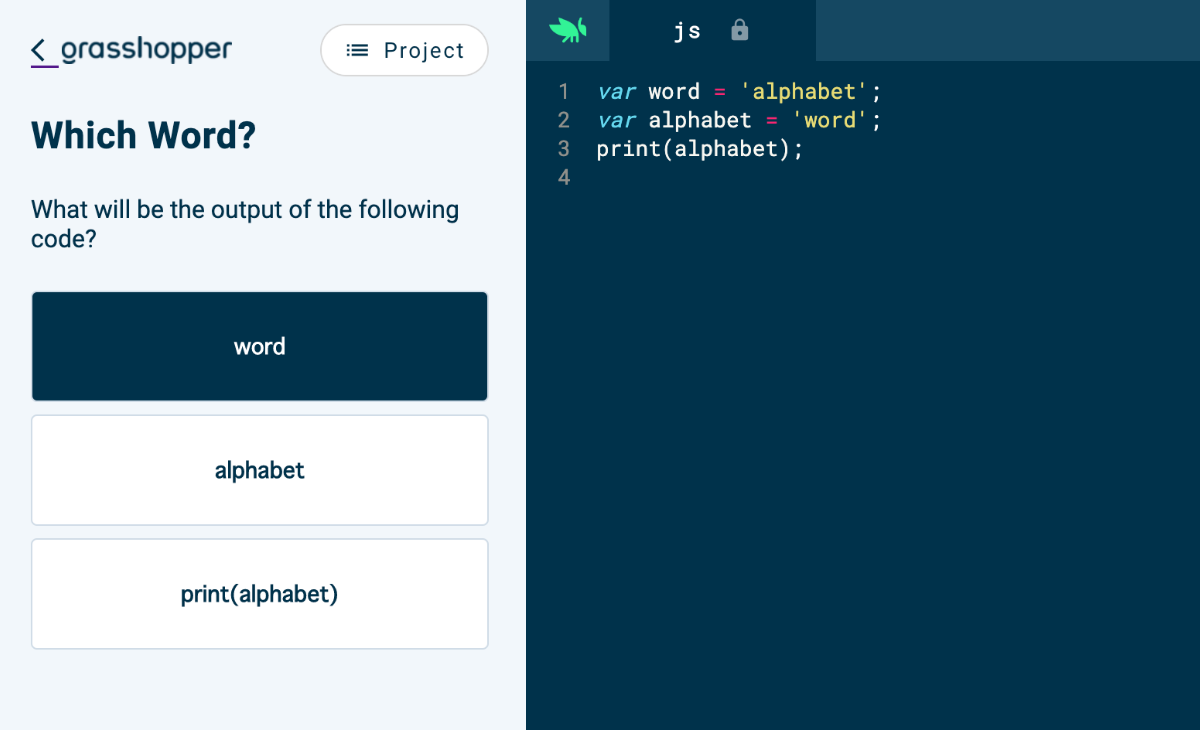This screenshot has height=730, width=1200.
Task: Click the back arrow next to grasshopper
Action: (40, 50)
